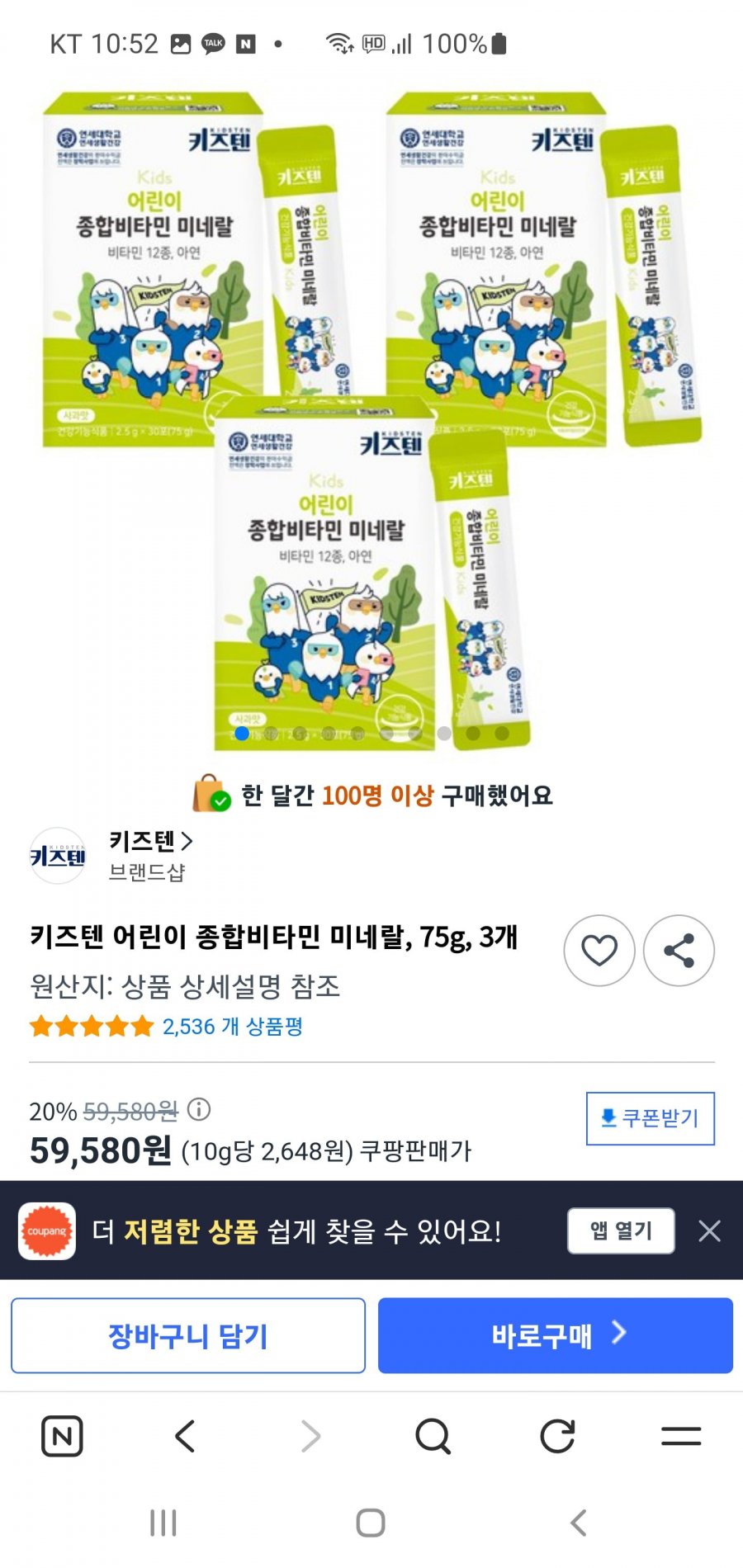This screenshot has height=1568, width=743.
Task: Close the Coupang app banner
Action: coord(709,1230)
